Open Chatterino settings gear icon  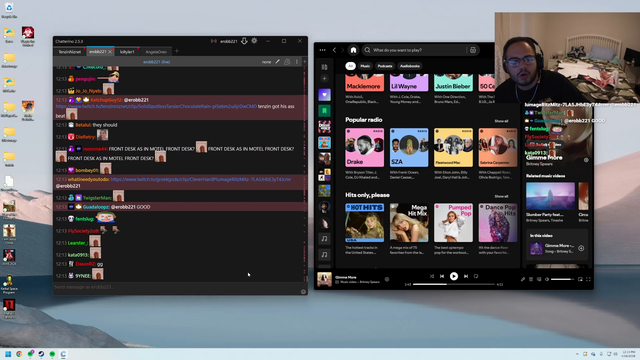pos(254,41)
